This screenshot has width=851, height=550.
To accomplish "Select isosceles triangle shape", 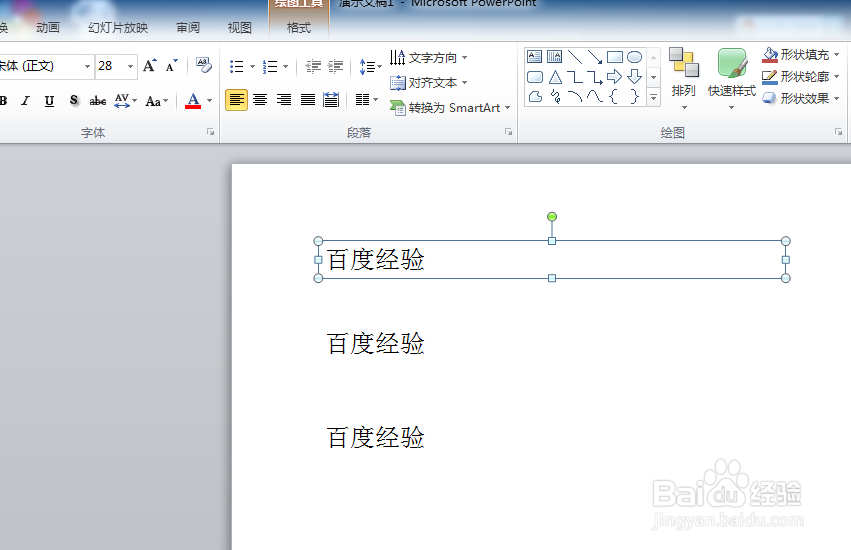I will pyautogui.click(x=555, y=77).
